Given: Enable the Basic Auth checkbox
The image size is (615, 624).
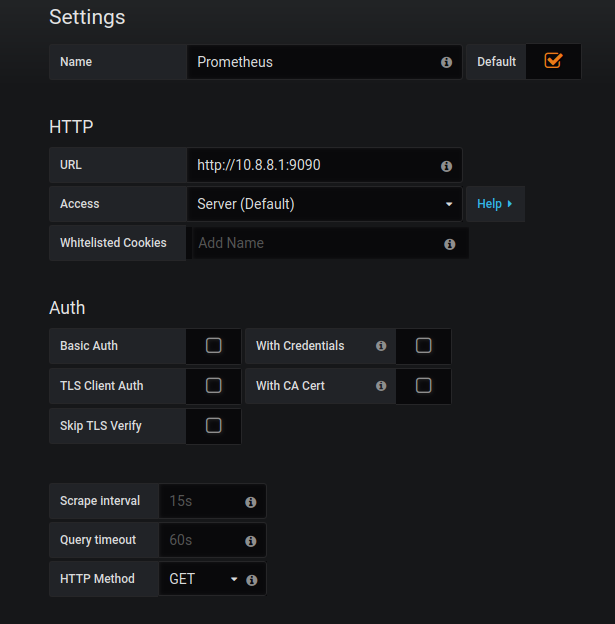Looking at the screenshot, I should pos(213,346).
